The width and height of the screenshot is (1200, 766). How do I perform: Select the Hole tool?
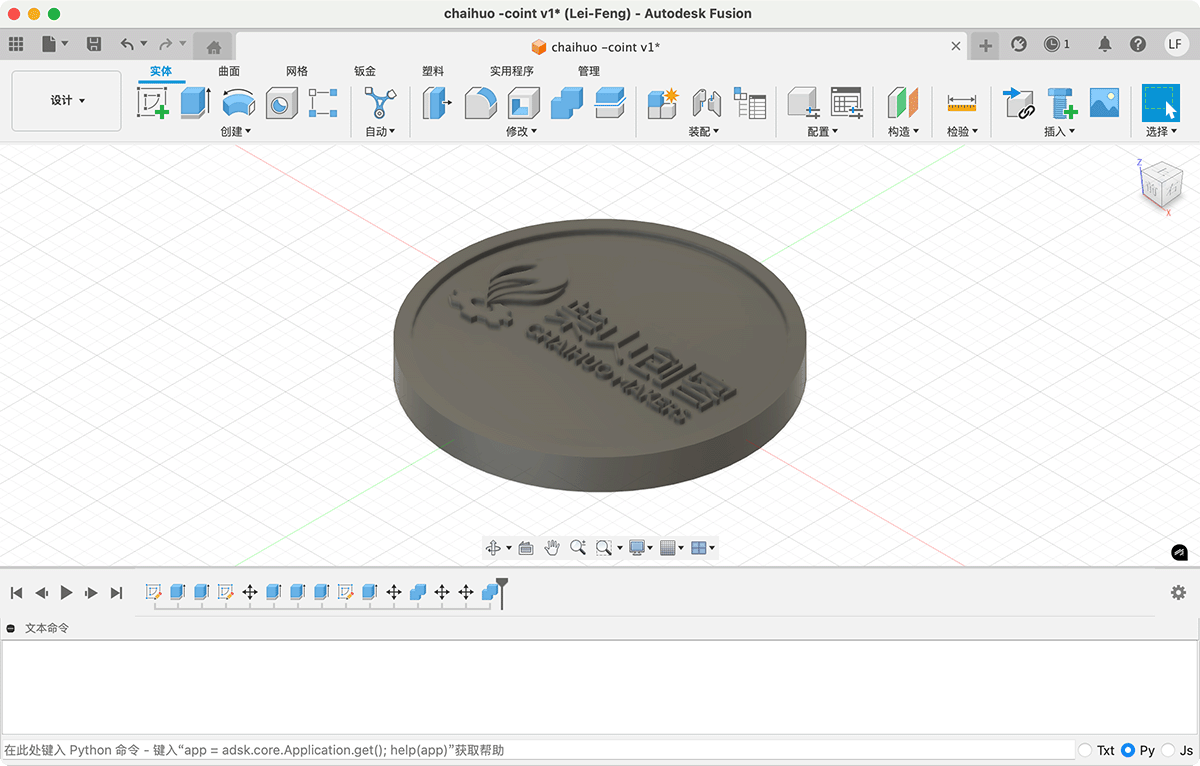(281, 103)
